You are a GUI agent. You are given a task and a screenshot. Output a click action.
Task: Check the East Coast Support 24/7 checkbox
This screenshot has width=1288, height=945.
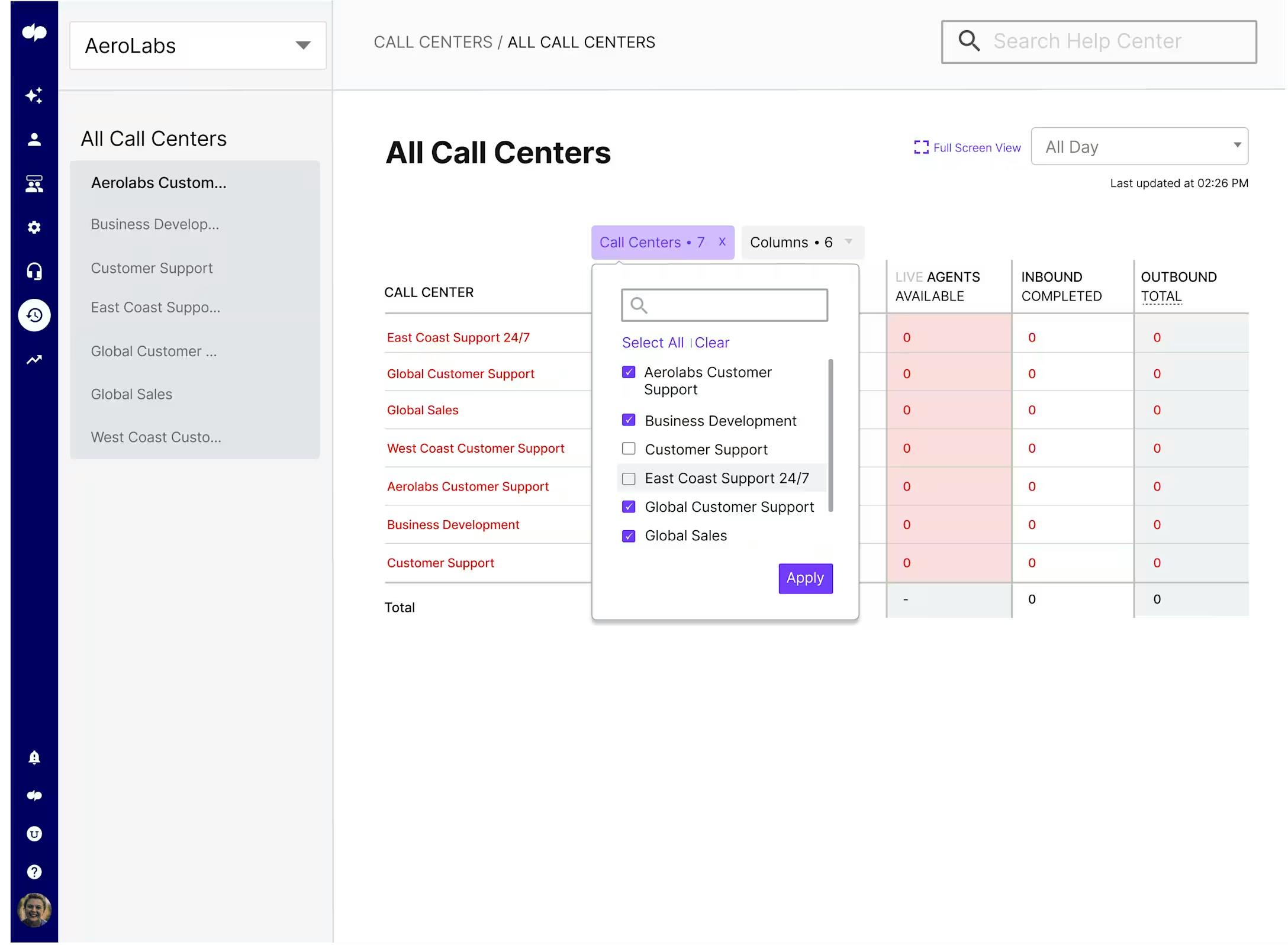point(629,478)
